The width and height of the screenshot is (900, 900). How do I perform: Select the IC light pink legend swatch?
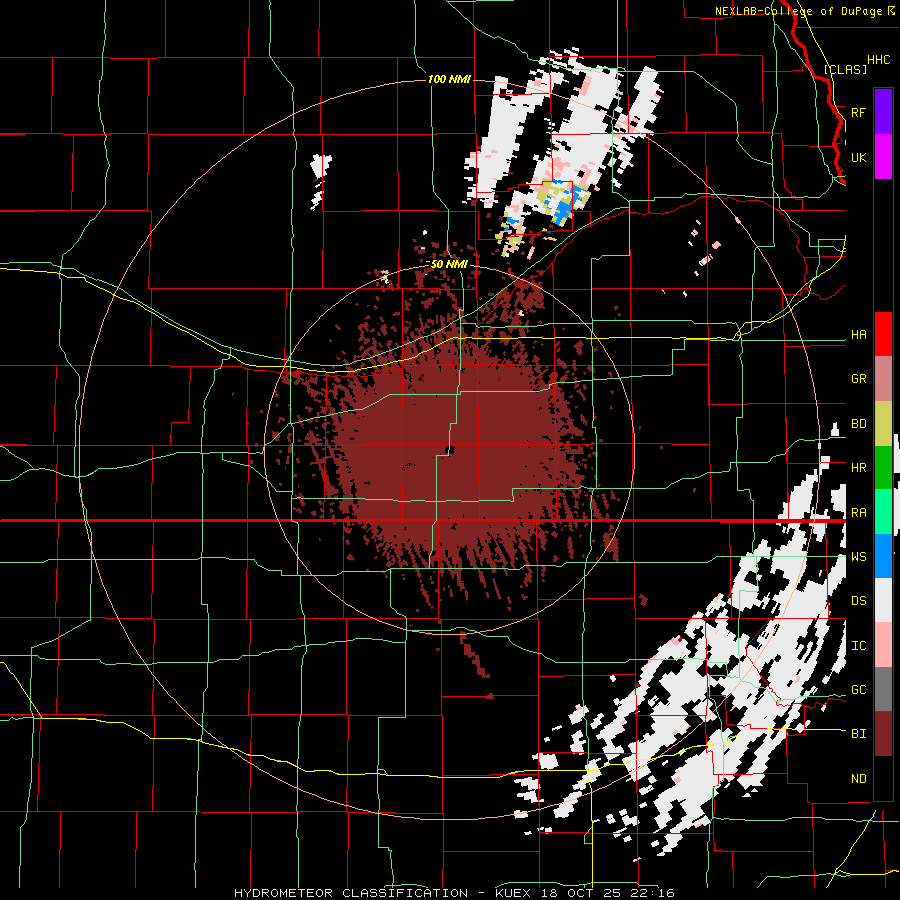click(x=883, y=645)
